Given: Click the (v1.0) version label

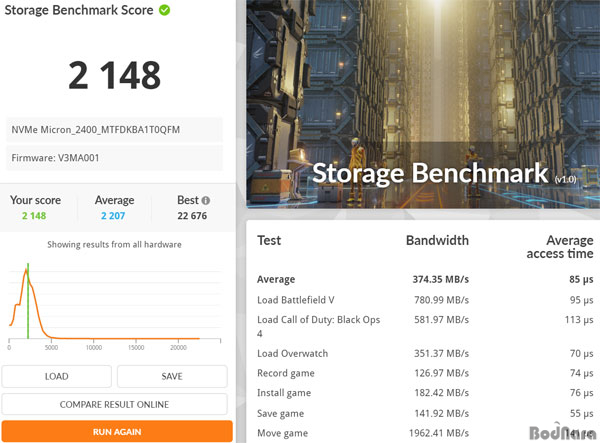Looking at the screenshot, I should [566, 179].
